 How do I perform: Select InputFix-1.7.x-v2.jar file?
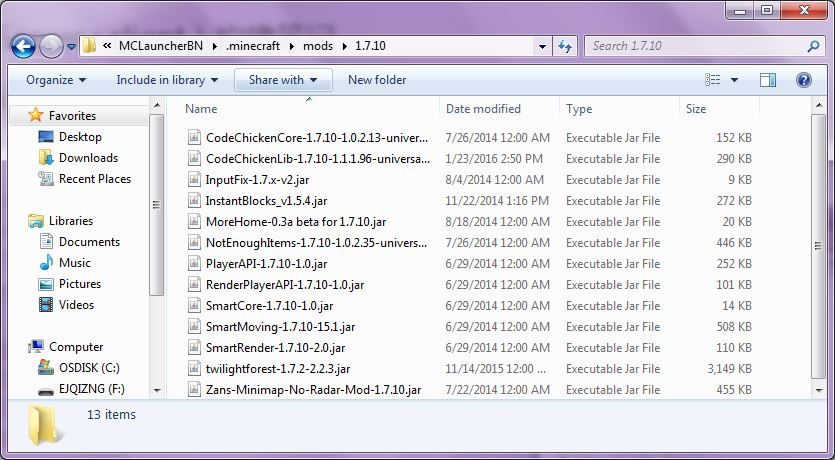pyautogui.click(x=257, y=179)
